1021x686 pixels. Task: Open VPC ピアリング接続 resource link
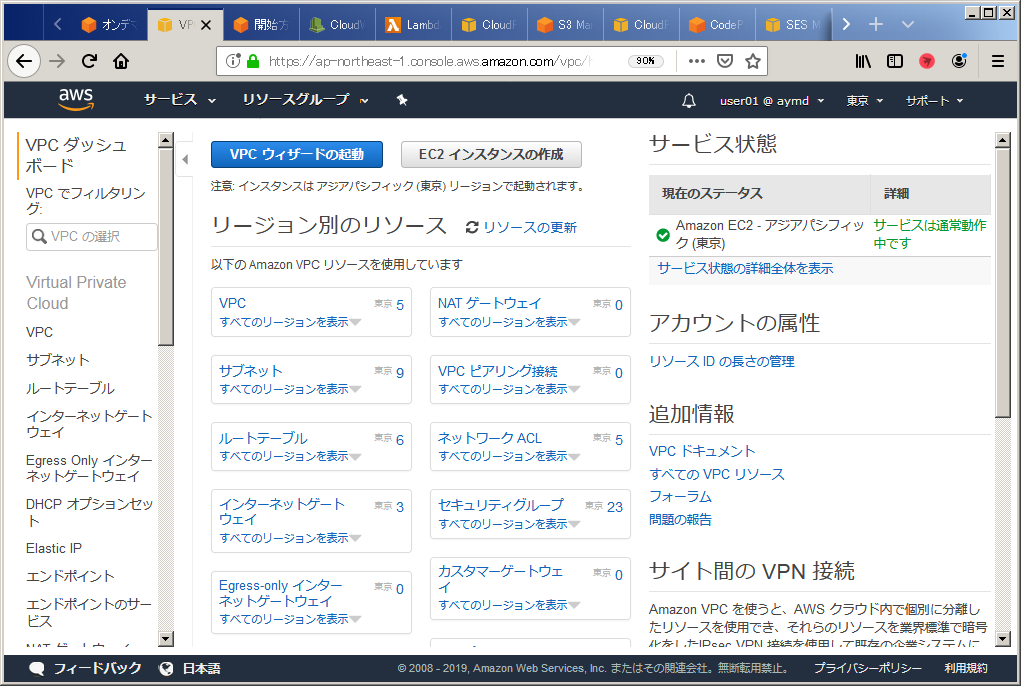[497, 371]
